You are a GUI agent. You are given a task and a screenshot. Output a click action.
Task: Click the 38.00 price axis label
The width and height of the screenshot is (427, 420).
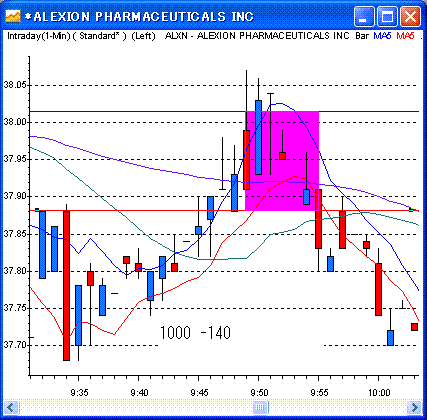pos(15,122)
